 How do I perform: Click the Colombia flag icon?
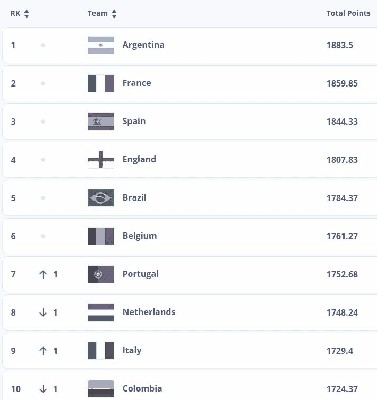pos(101,389)
